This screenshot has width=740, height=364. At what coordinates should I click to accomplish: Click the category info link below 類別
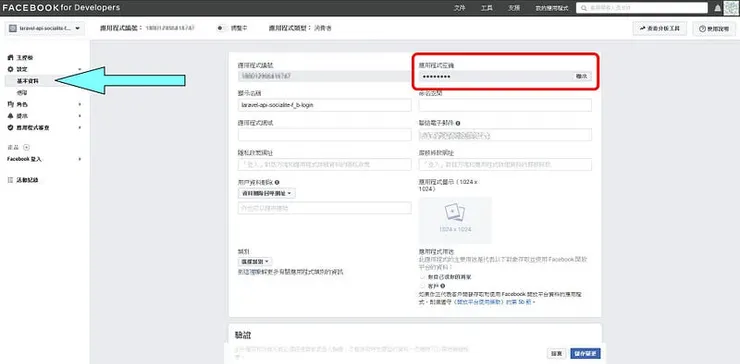tap(291, 272)
